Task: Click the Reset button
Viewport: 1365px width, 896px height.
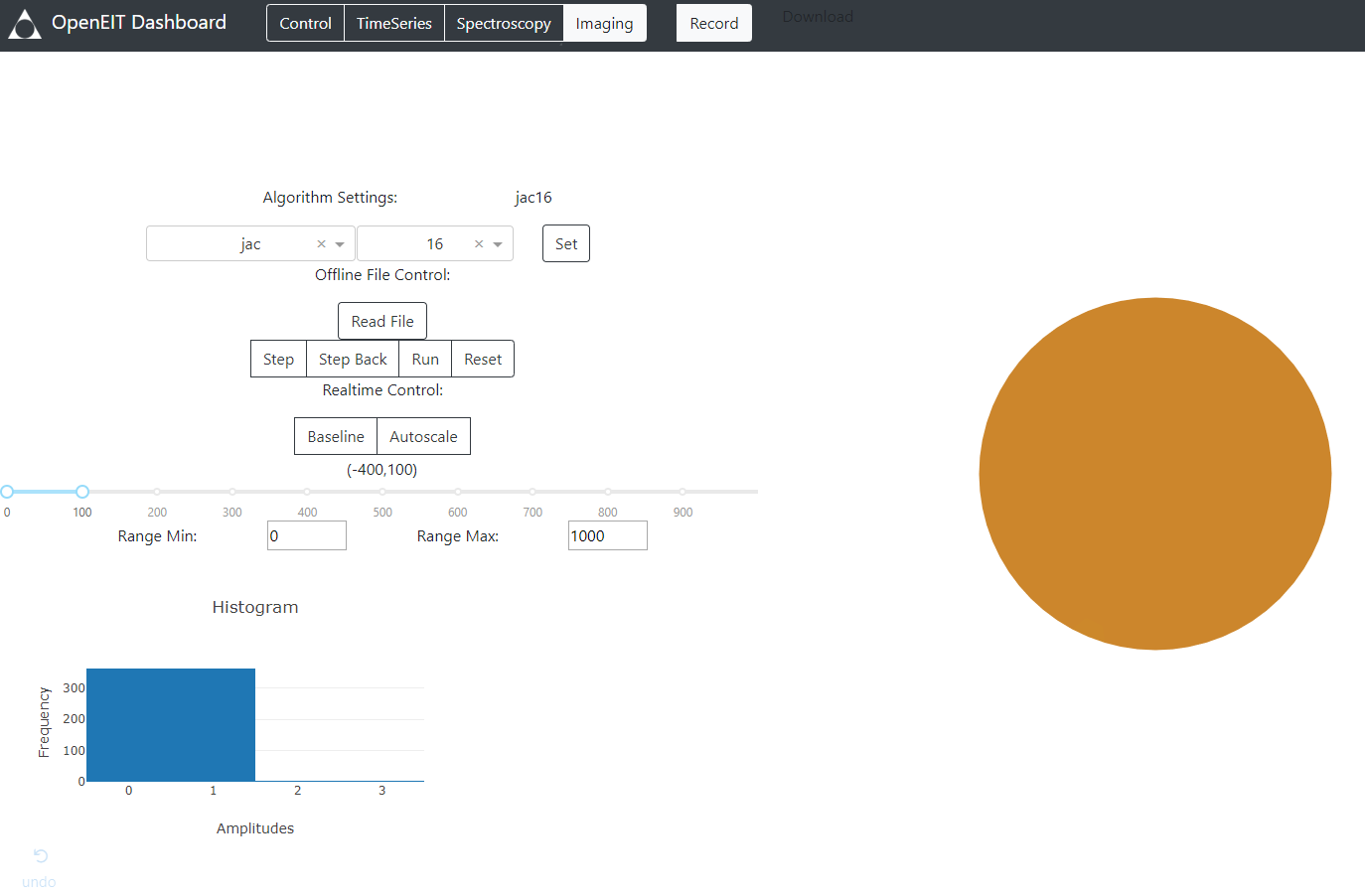Action: click(482, 358)
